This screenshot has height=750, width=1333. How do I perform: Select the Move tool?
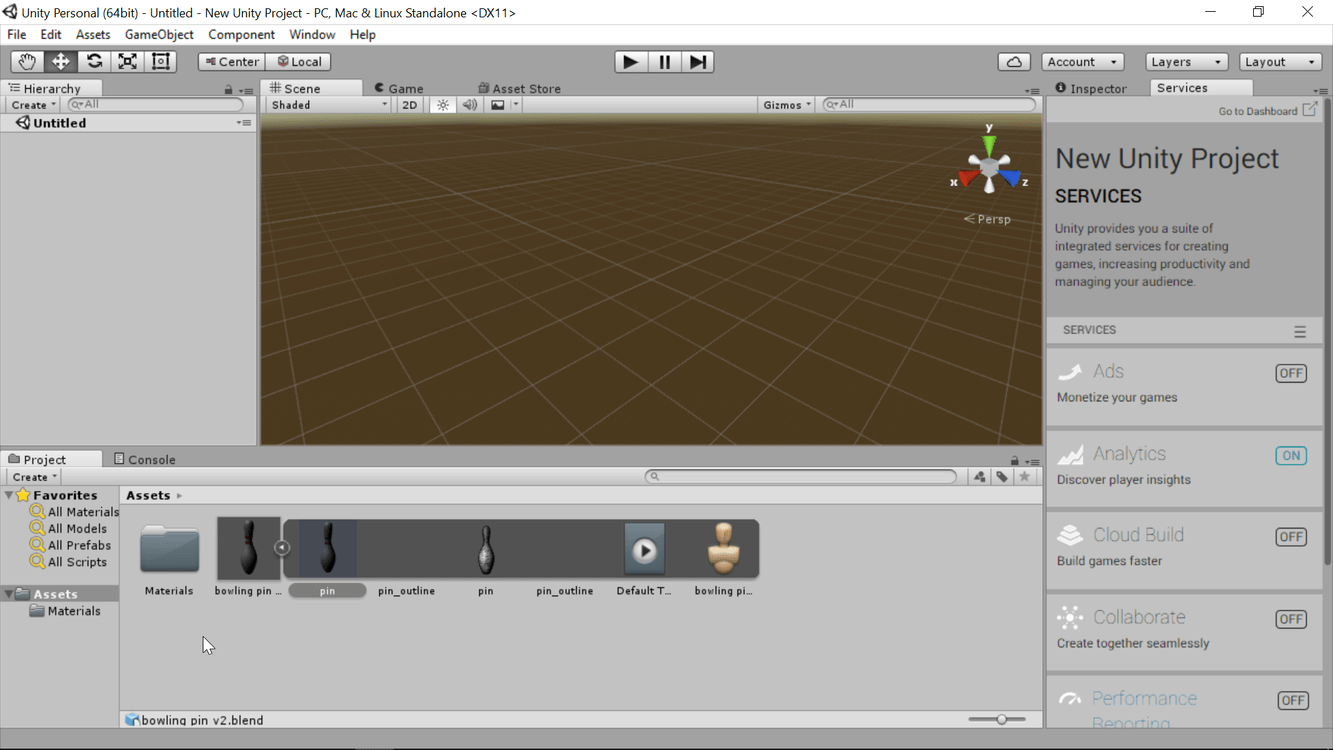click(61, 62)
